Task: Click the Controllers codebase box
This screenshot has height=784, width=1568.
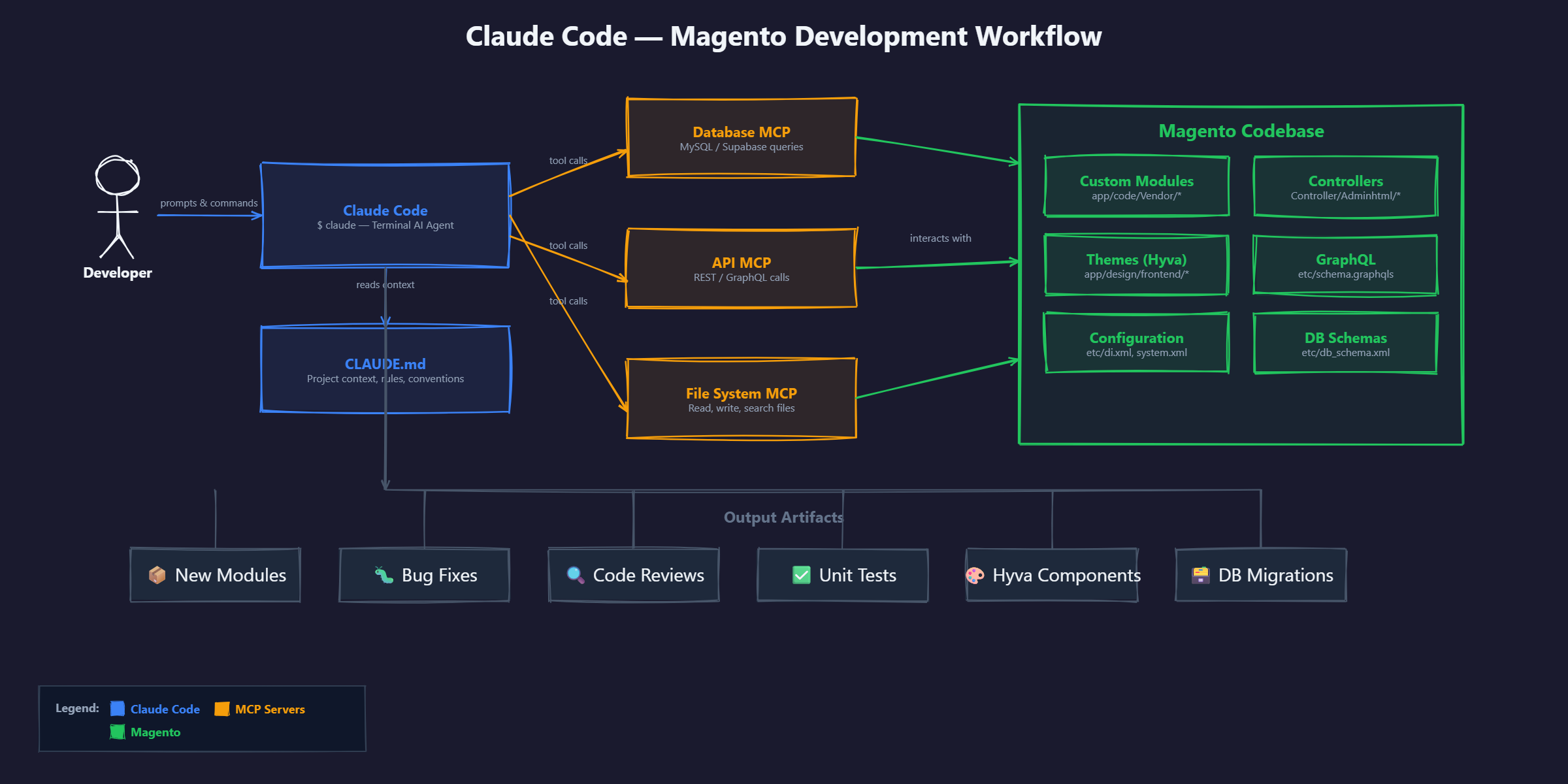Action: (x=1346, y=186)
